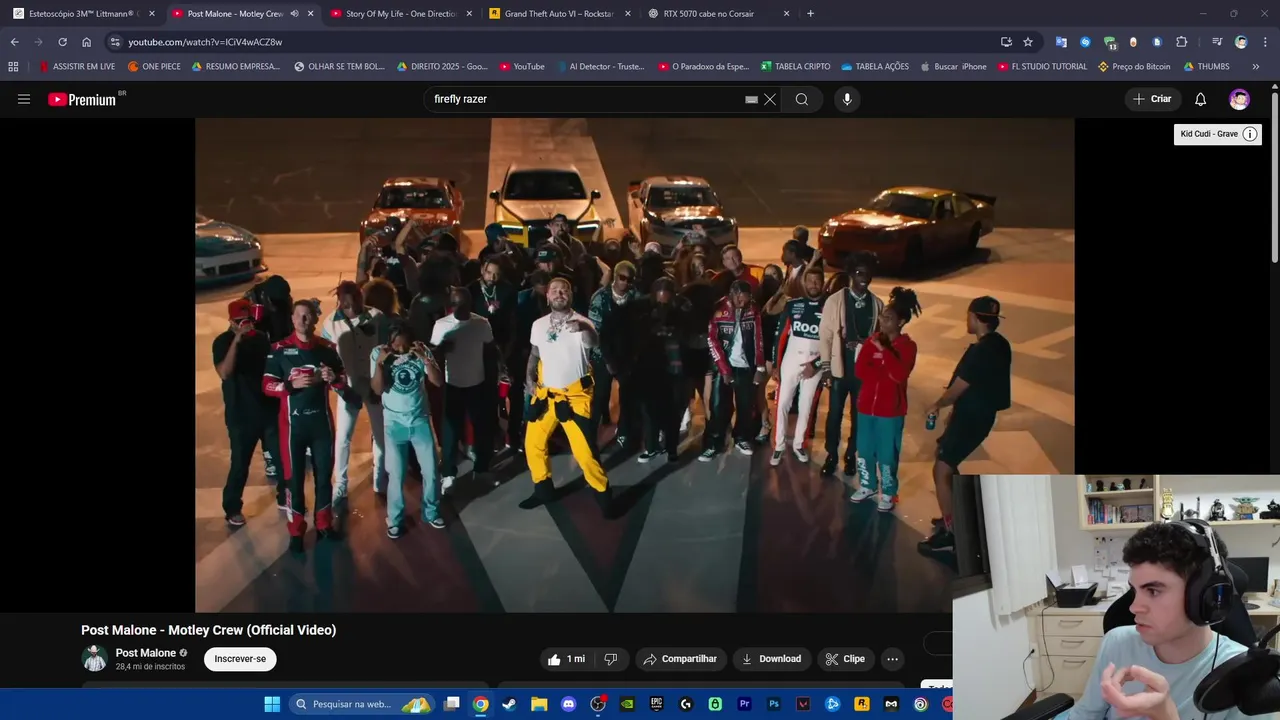Open TABELA CRIPTO bookmark
The width and height of the screenshot is (1280, 720).
796,67
